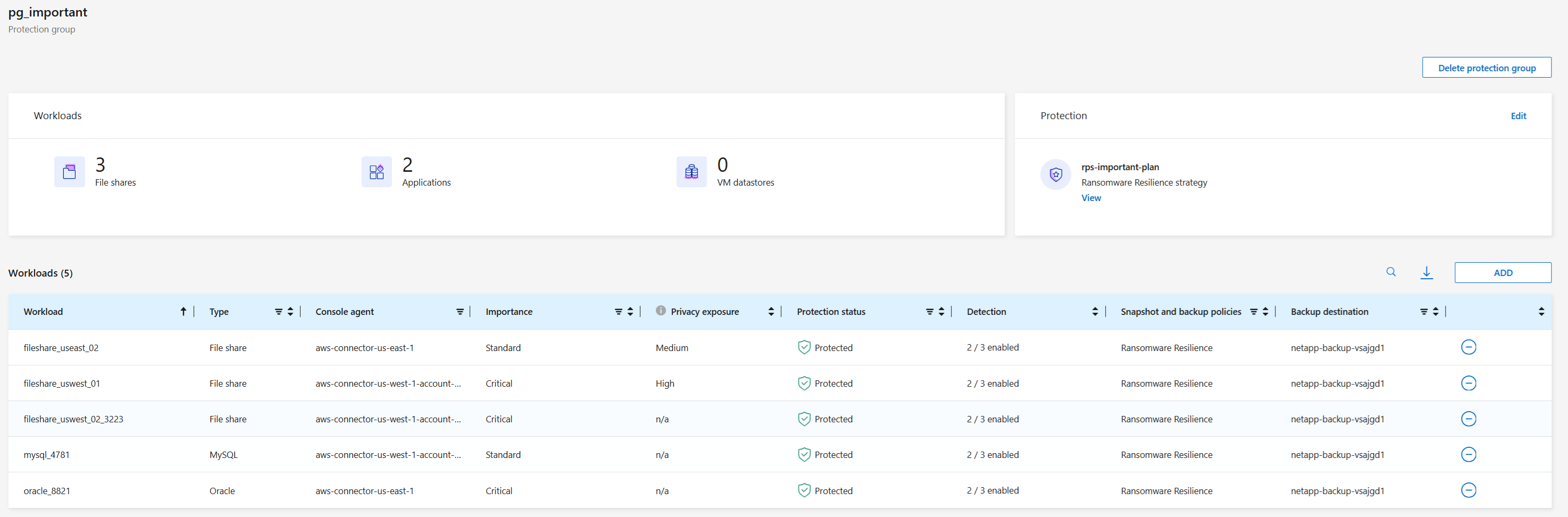
Task: Open the Console agent column filter
Action: click(x=460, y=312)
